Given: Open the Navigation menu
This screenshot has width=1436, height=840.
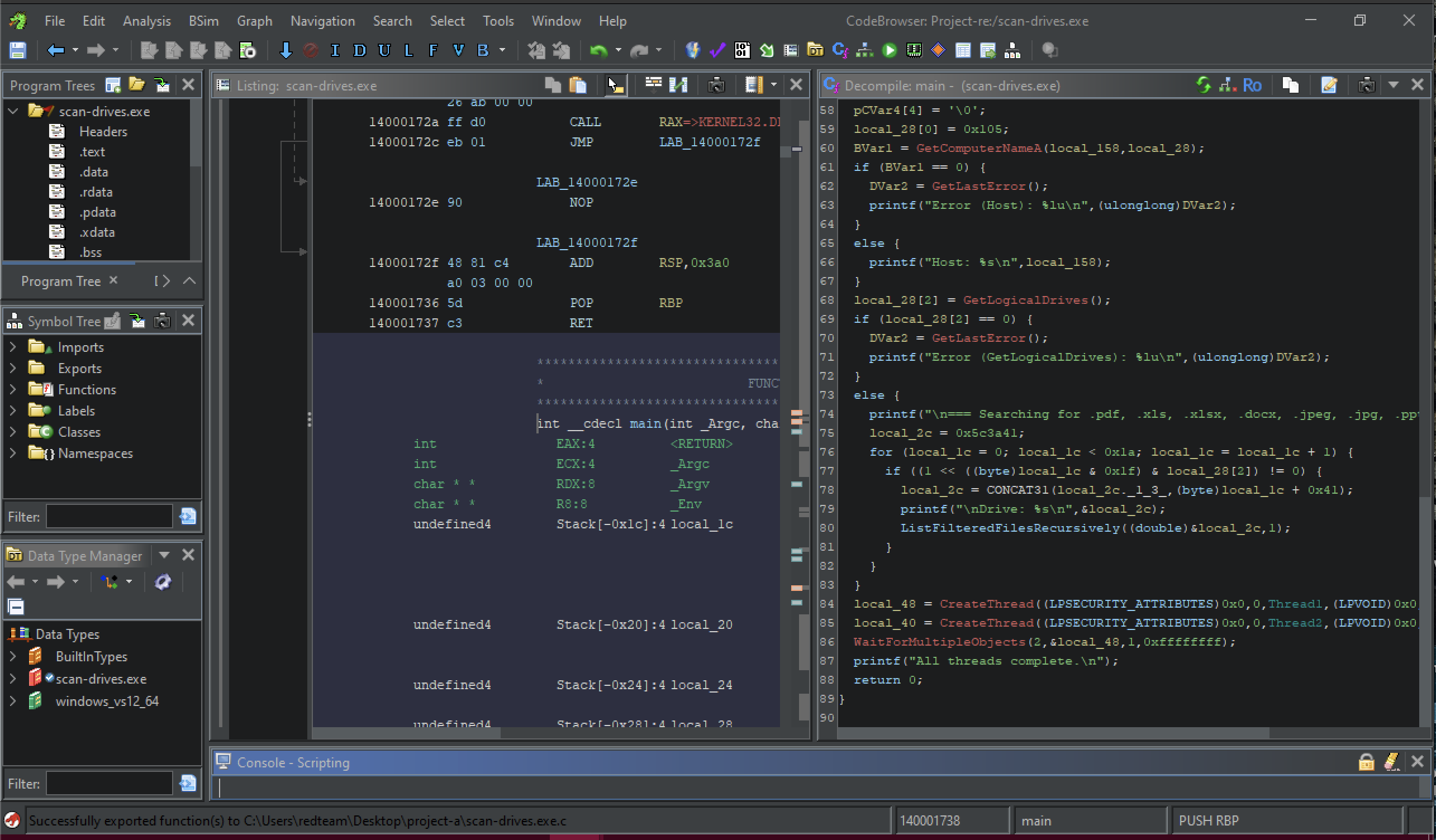Looking at the screenshot, I should click(322, 21).
